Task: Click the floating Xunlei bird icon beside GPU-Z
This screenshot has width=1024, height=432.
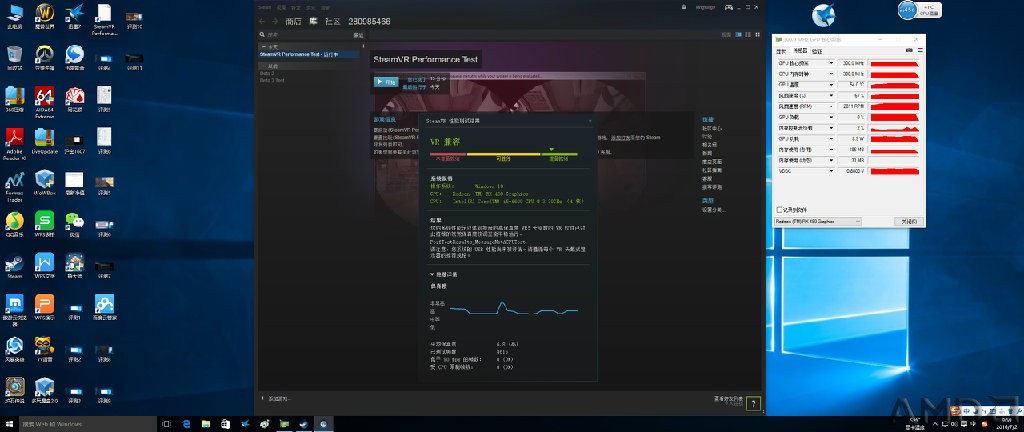Action: (823, 15)
